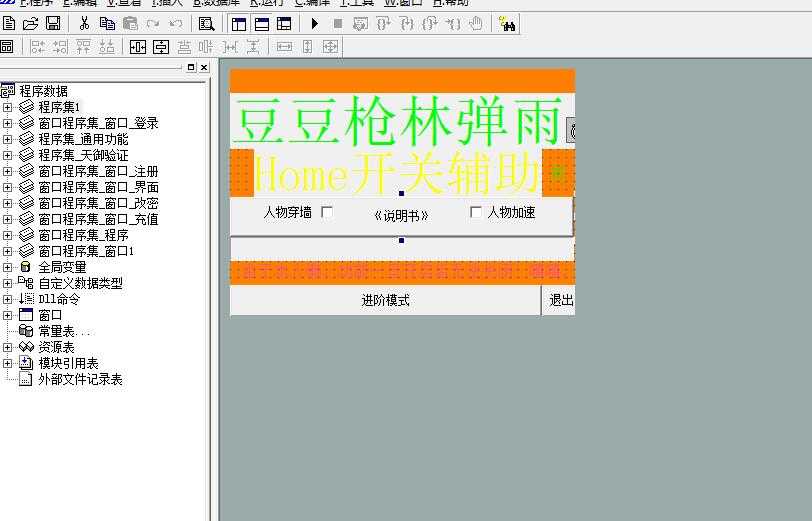Screen dimensions: 812x521
Task: Expand the Dll命令 node
Action: click(7, 299)
